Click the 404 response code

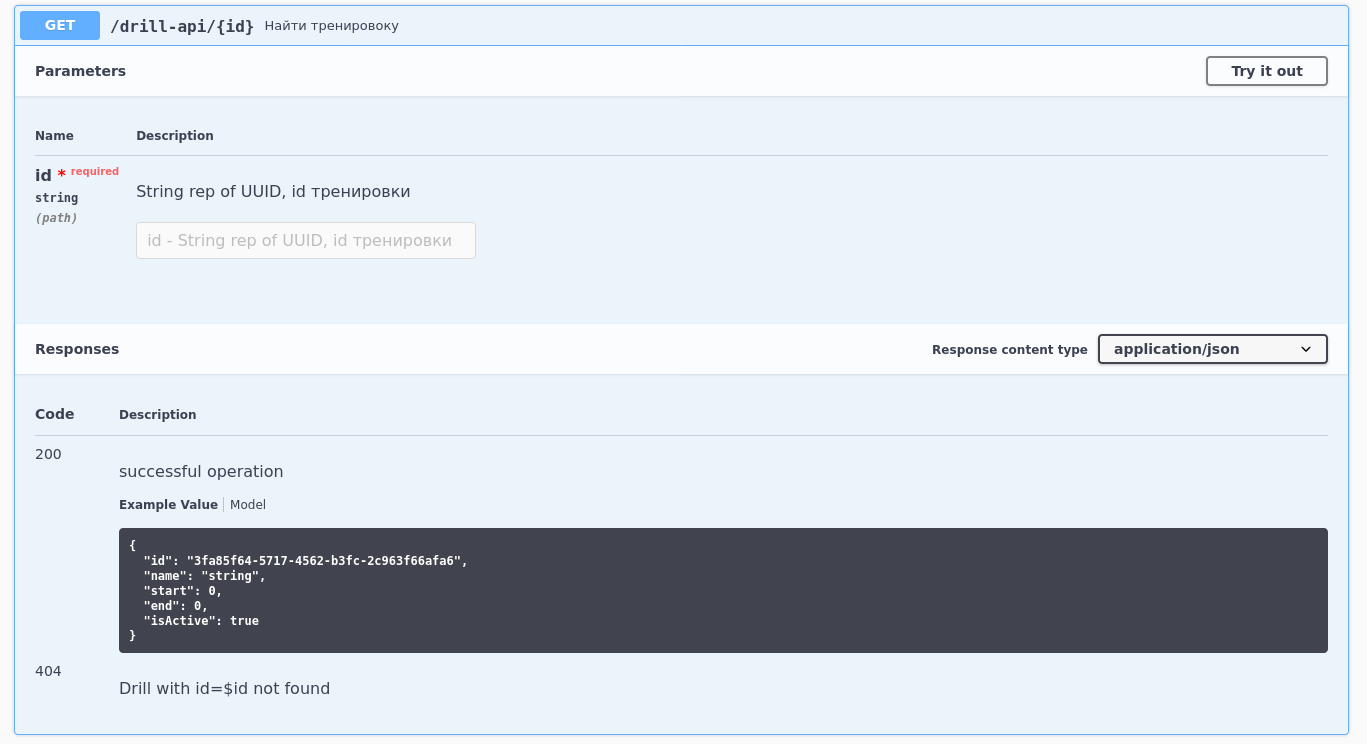click(48, 671)
